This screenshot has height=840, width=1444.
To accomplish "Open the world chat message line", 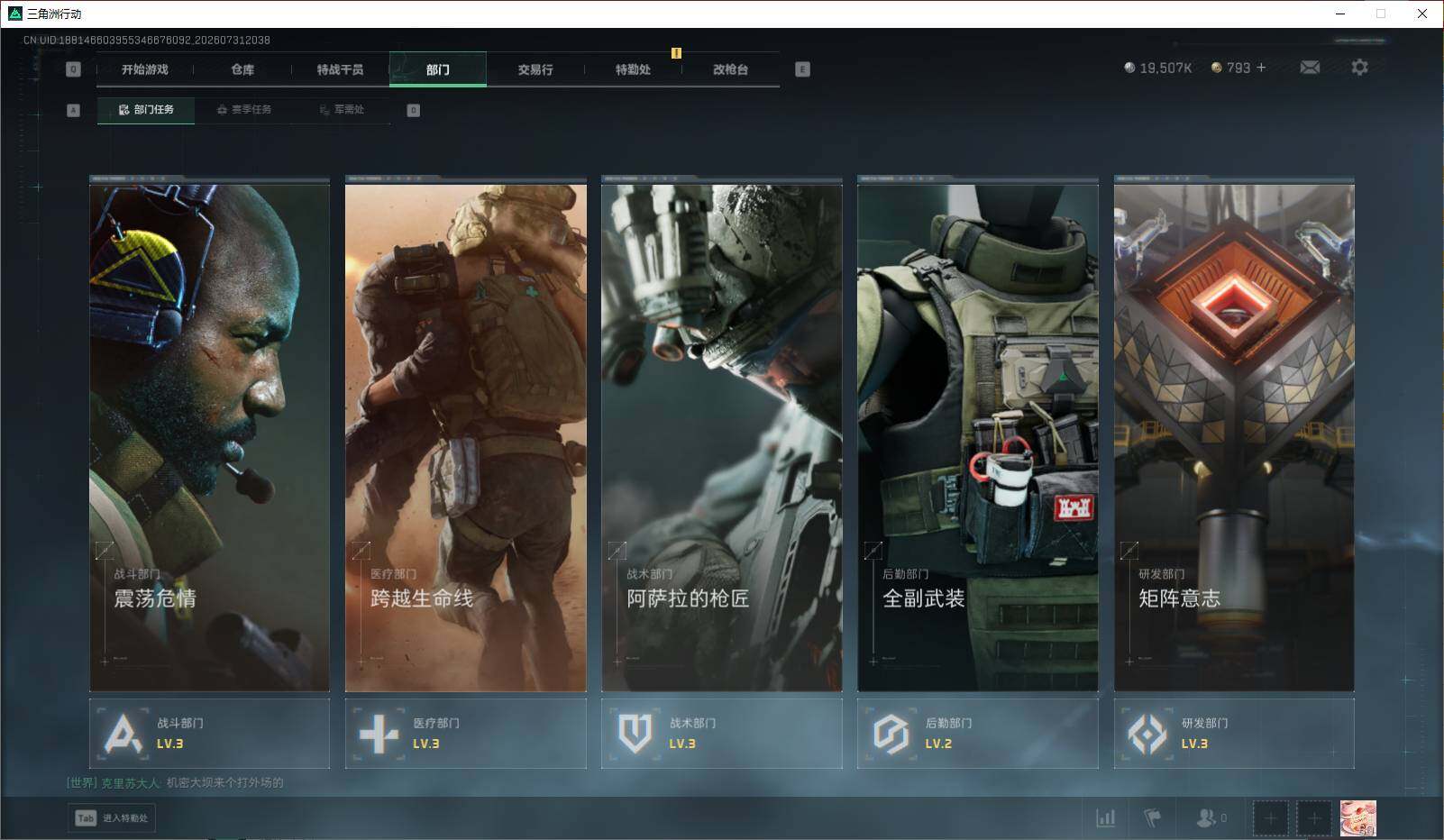I will [175, 782].
